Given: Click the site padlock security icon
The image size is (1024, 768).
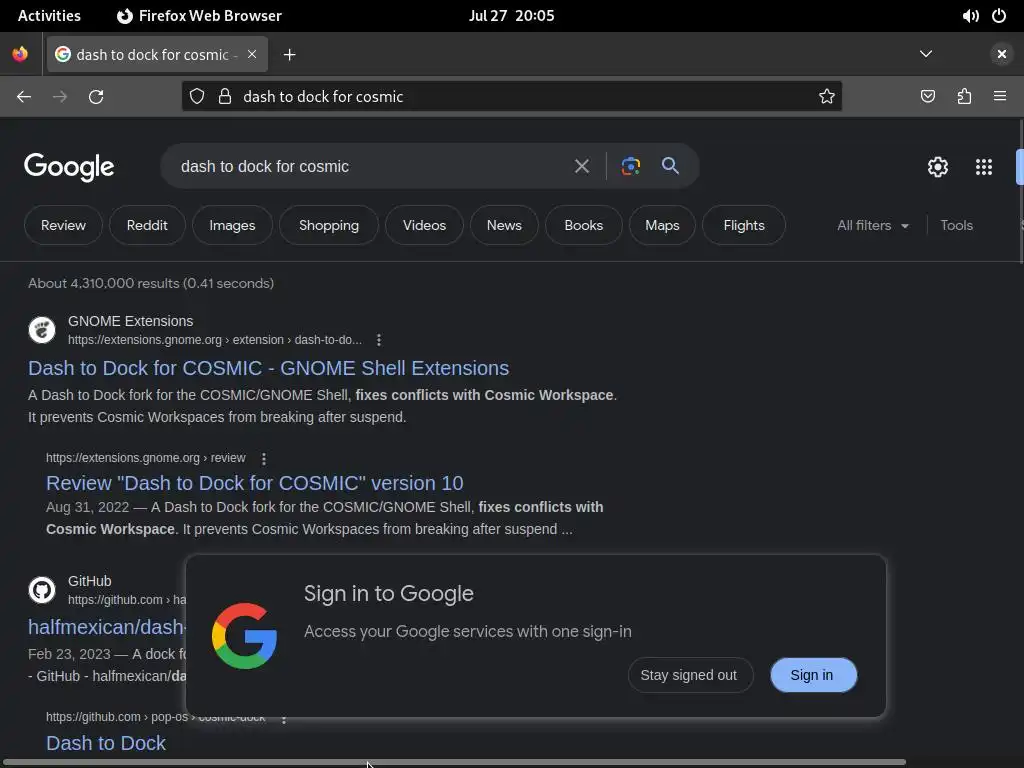Looking at the screenshot, I should (225, 97).
